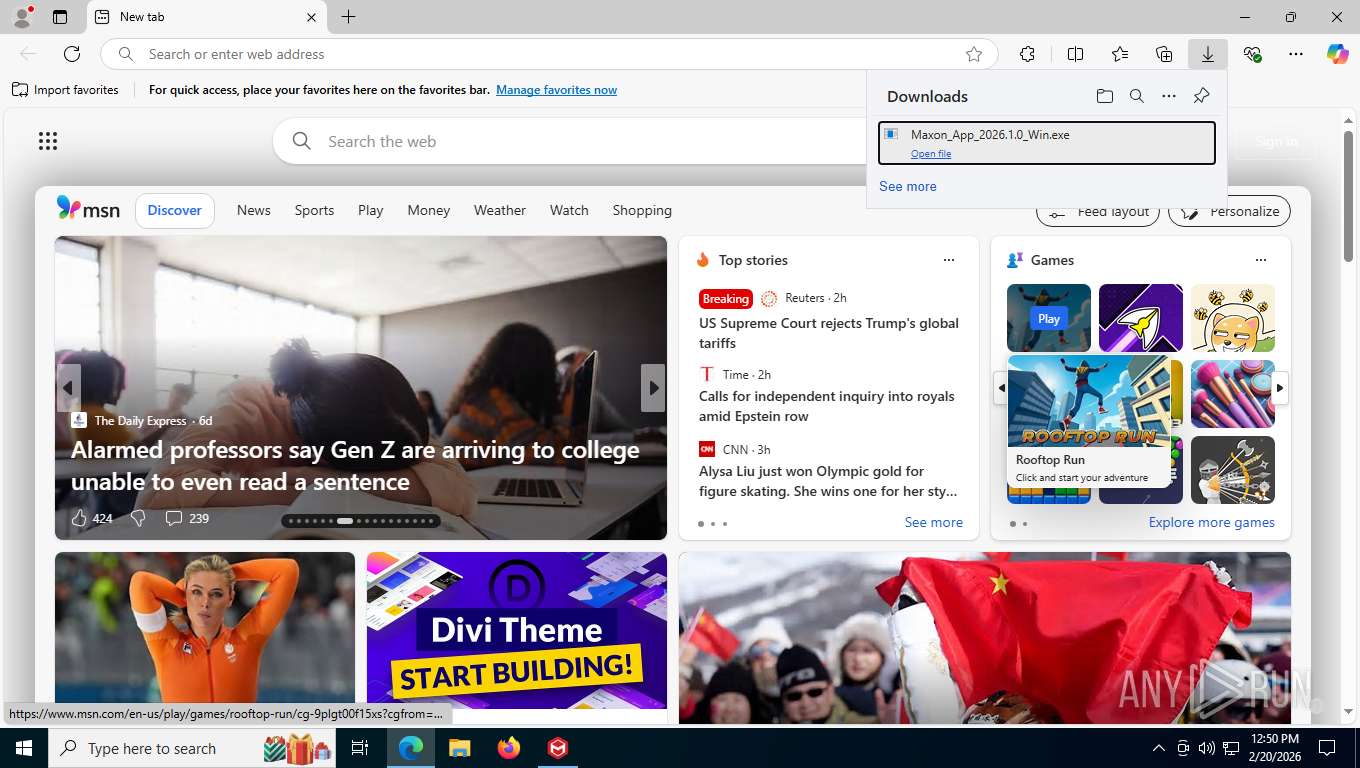Refresh the page
This screenshot has height=768, width=1360.
click(72, 54)
